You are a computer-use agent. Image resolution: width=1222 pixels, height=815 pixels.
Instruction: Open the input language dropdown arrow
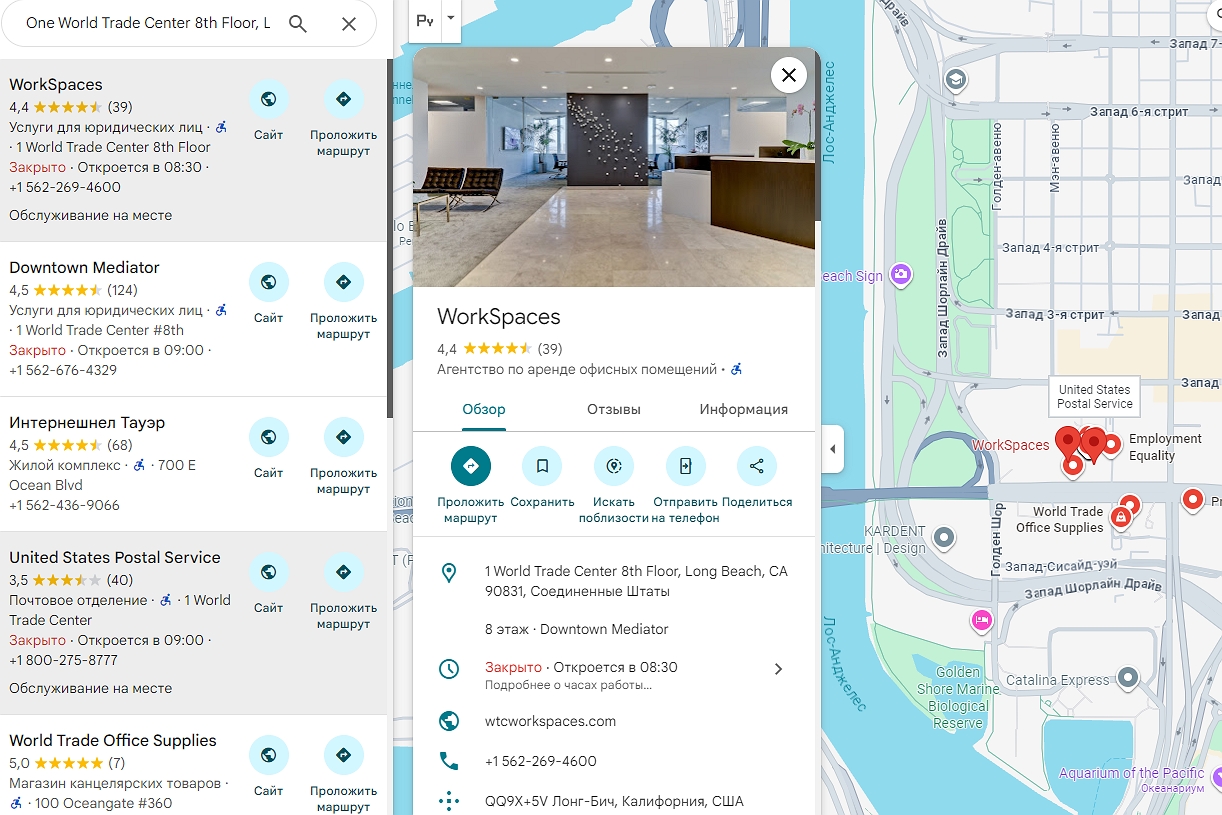450,18
